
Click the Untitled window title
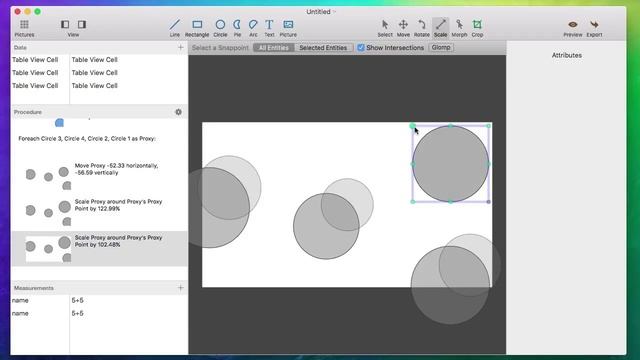pyautogui.click(x=318, y=12)
